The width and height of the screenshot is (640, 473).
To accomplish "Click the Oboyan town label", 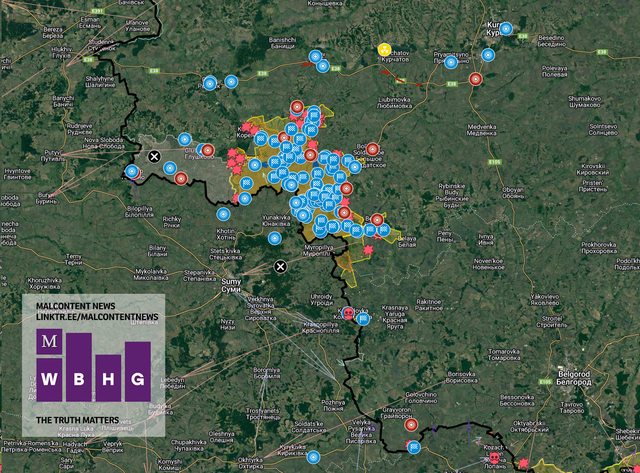I will (513, 190).
